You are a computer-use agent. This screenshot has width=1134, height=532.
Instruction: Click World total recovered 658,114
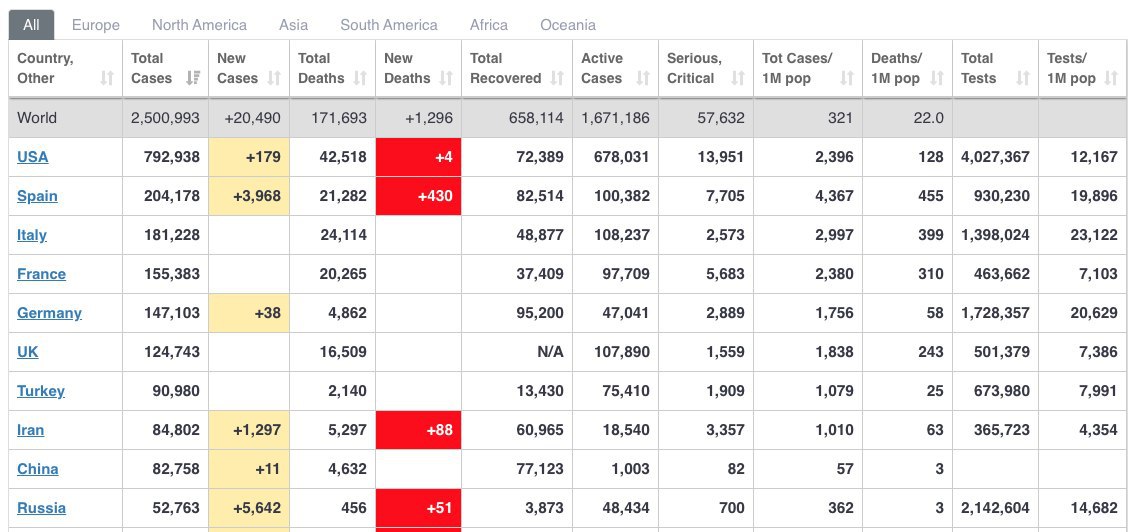536,118
